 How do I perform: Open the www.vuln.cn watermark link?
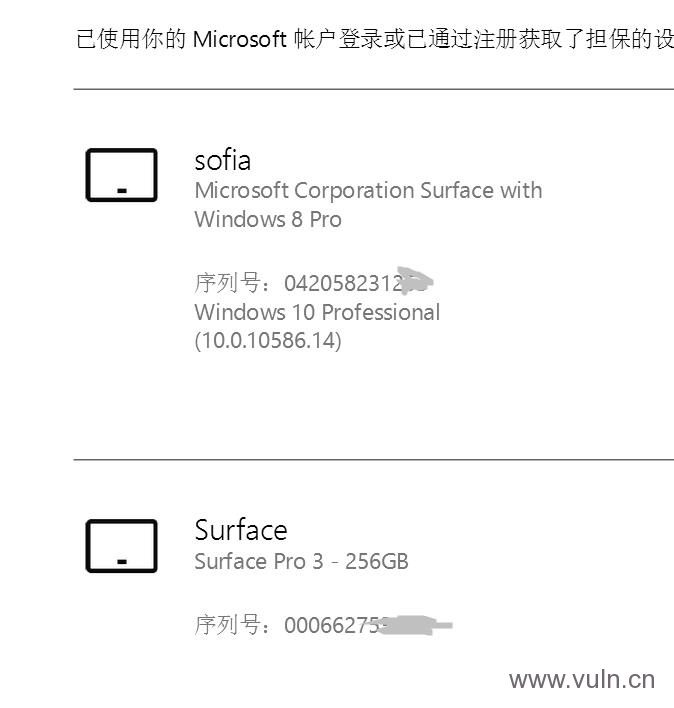click(x=582, y=680)
